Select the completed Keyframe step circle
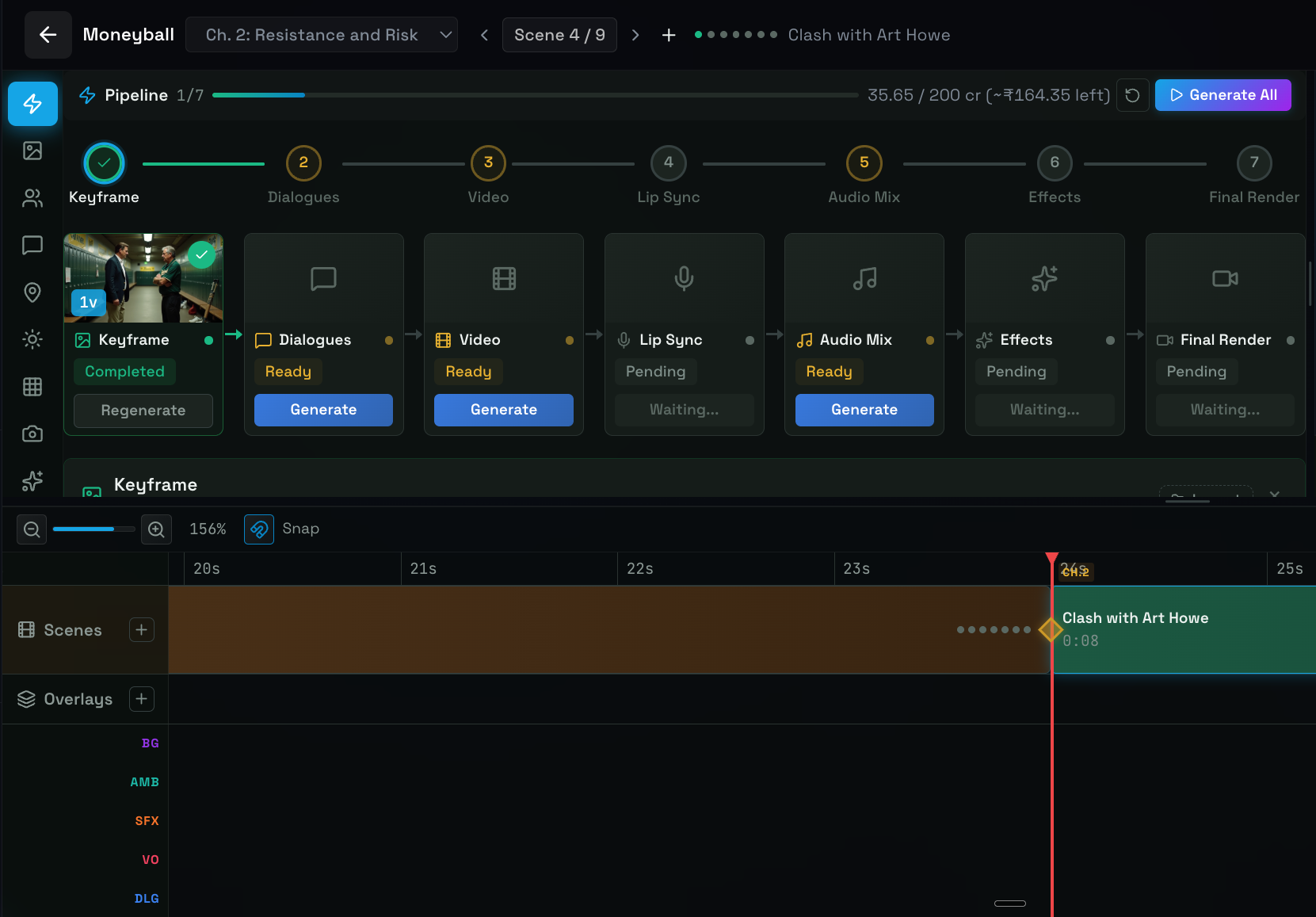 click(x=104, y=163)
